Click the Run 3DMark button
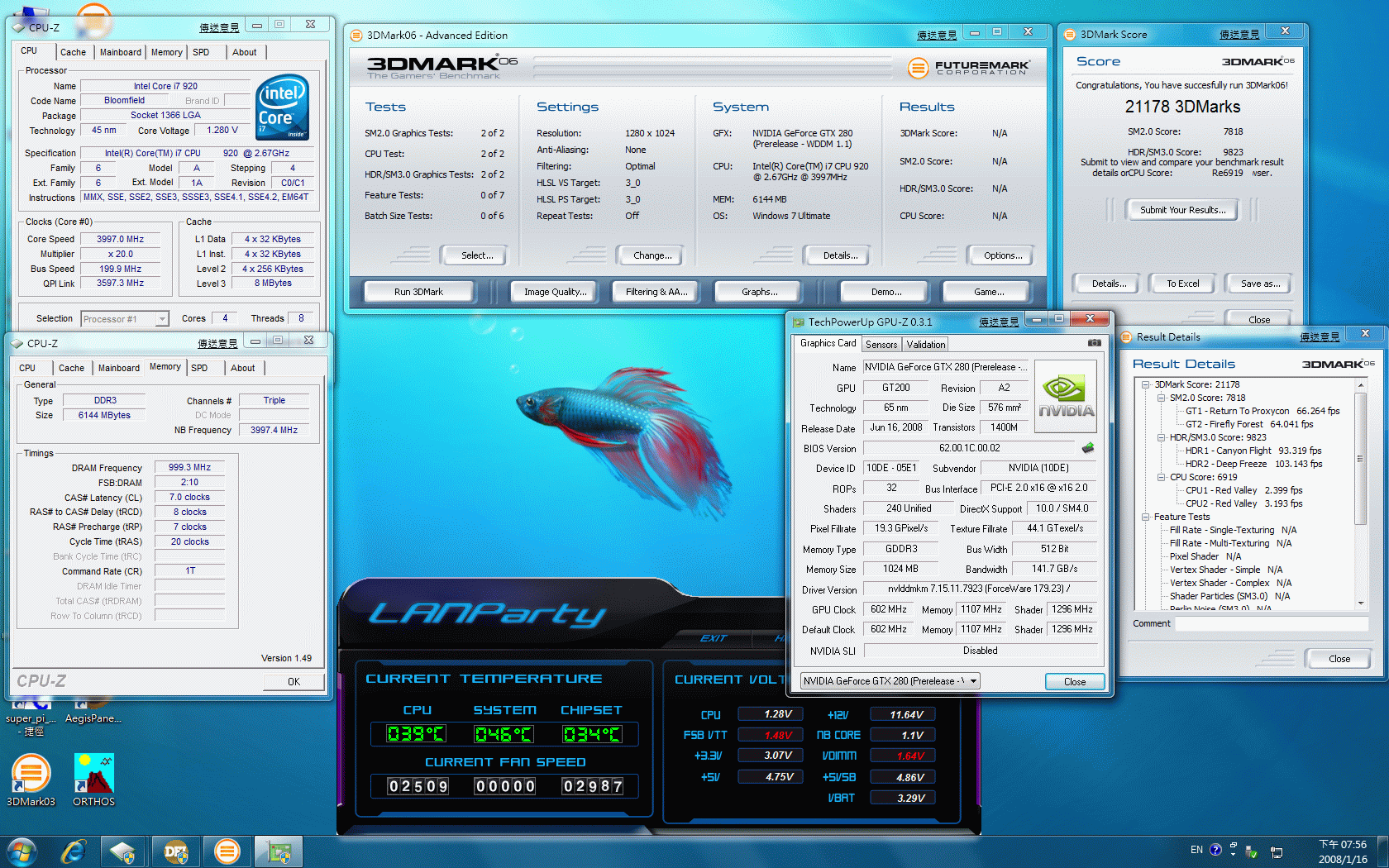This screenshot has height=868, width=1389. [x=418, y=292]
